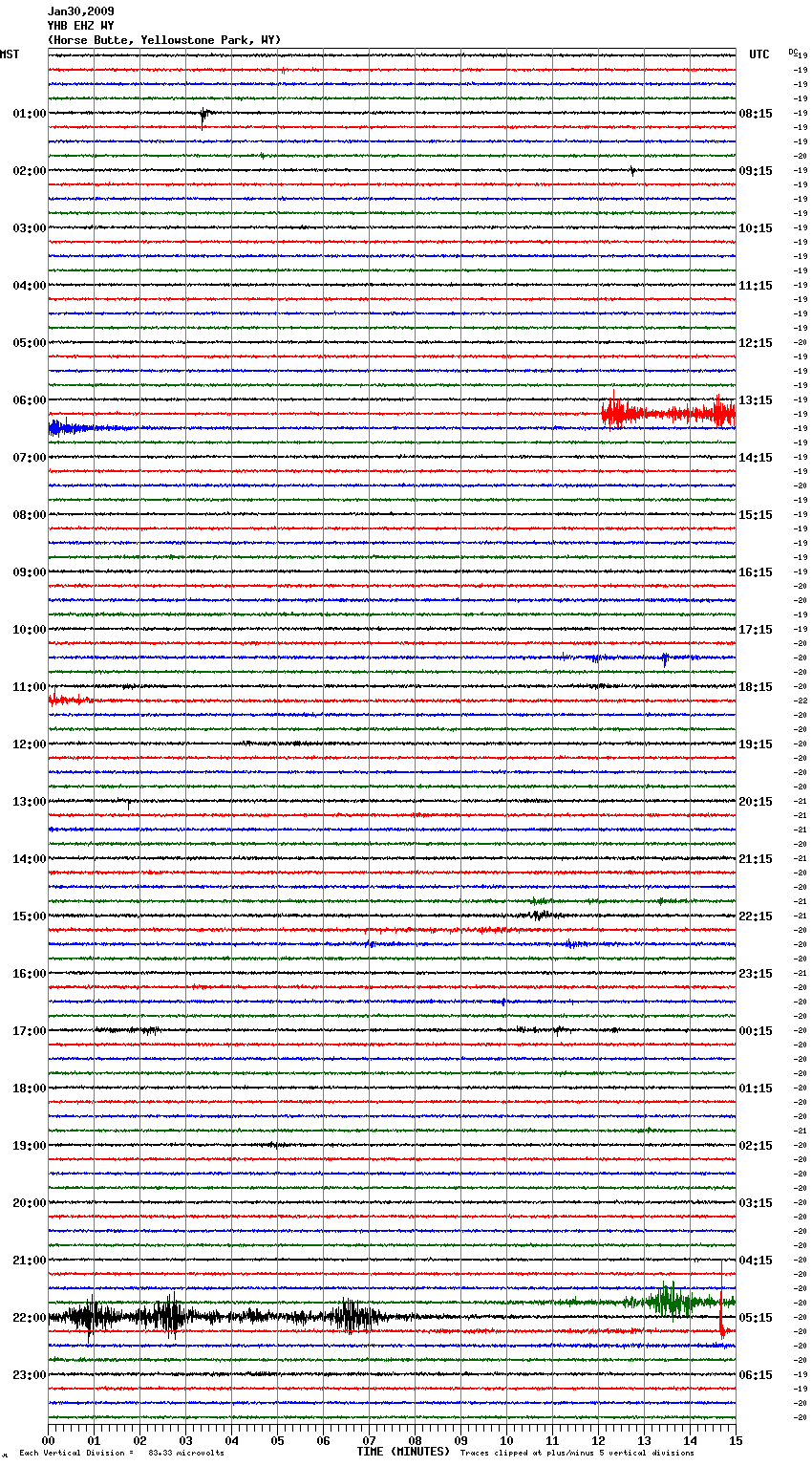Pick the 07:00 MST time label
The width and height of the screenshot is (812, 1466).
[30, 458]
